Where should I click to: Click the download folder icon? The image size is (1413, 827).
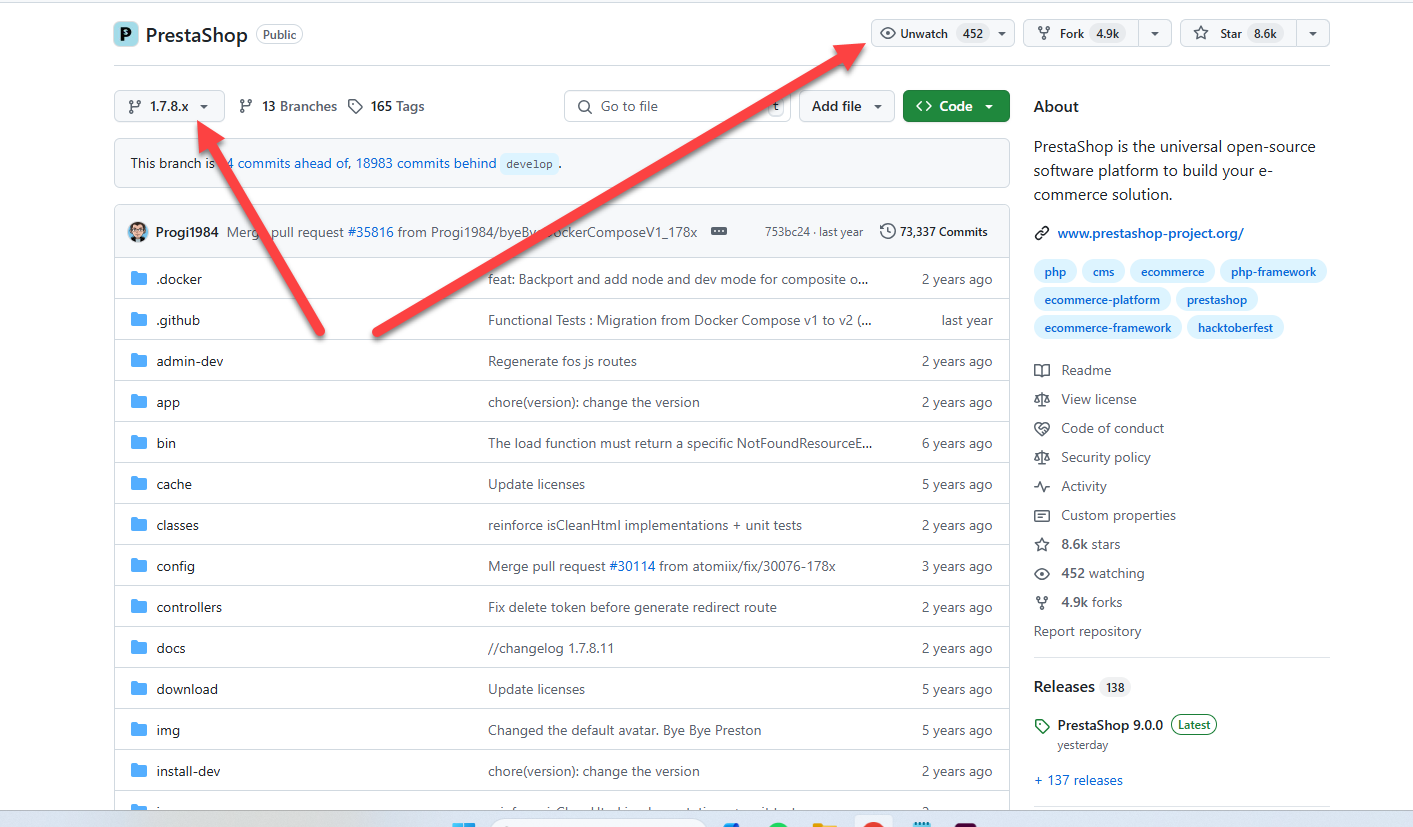[139, 689]
